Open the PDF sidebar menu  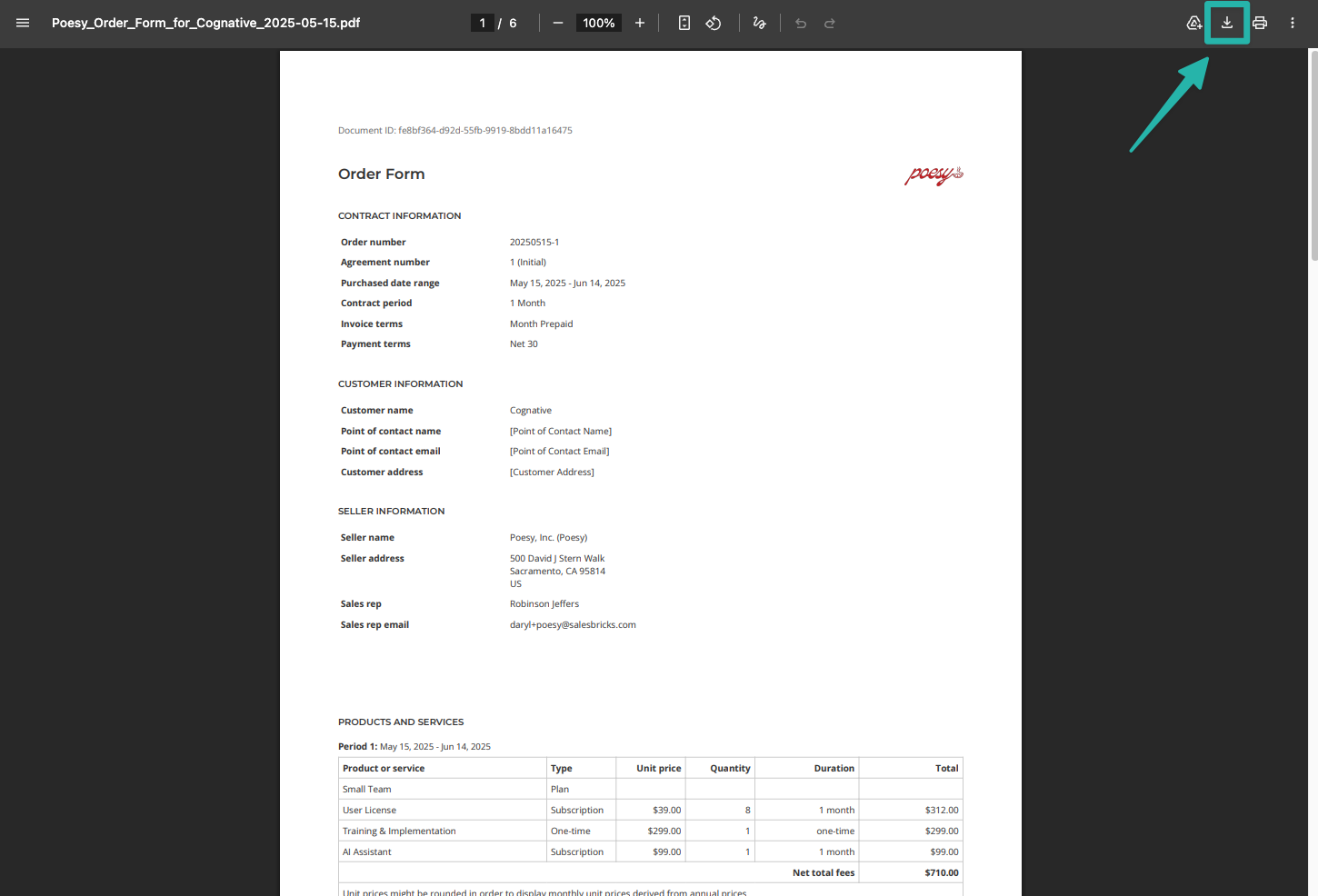(x=23, y=23)
